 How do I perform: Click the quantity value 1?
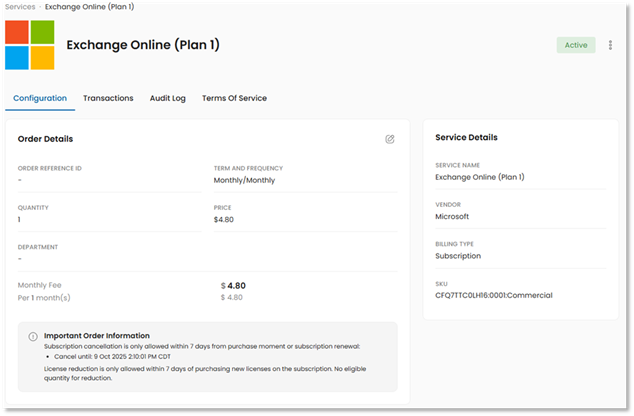[19, 220]
